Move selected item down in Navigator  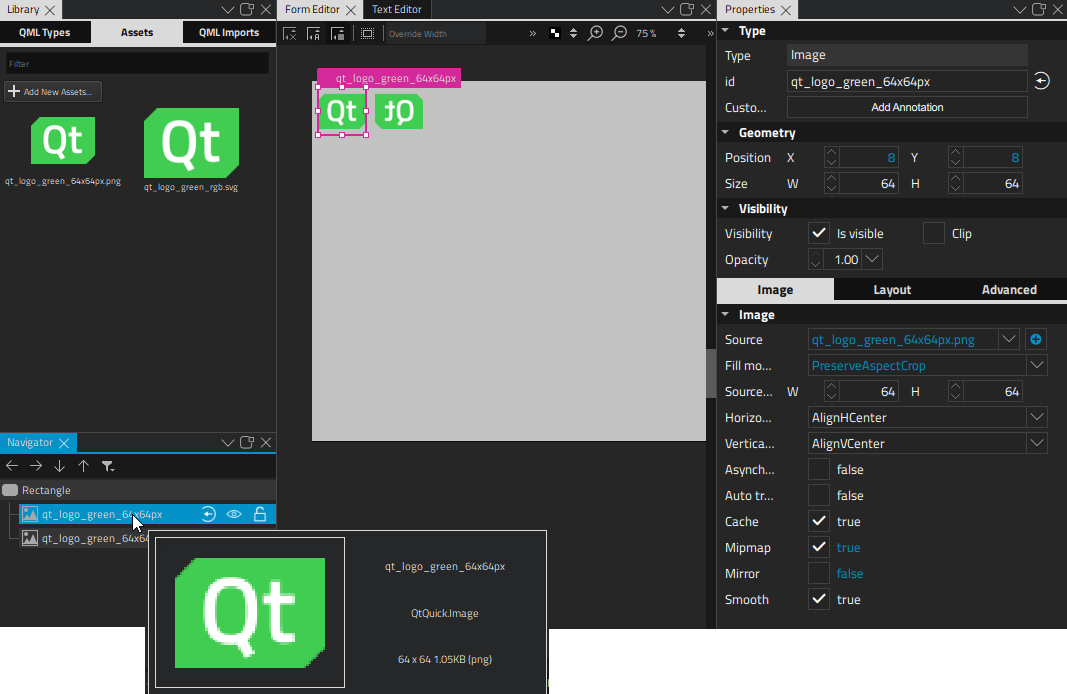click(x=60, y=466)
